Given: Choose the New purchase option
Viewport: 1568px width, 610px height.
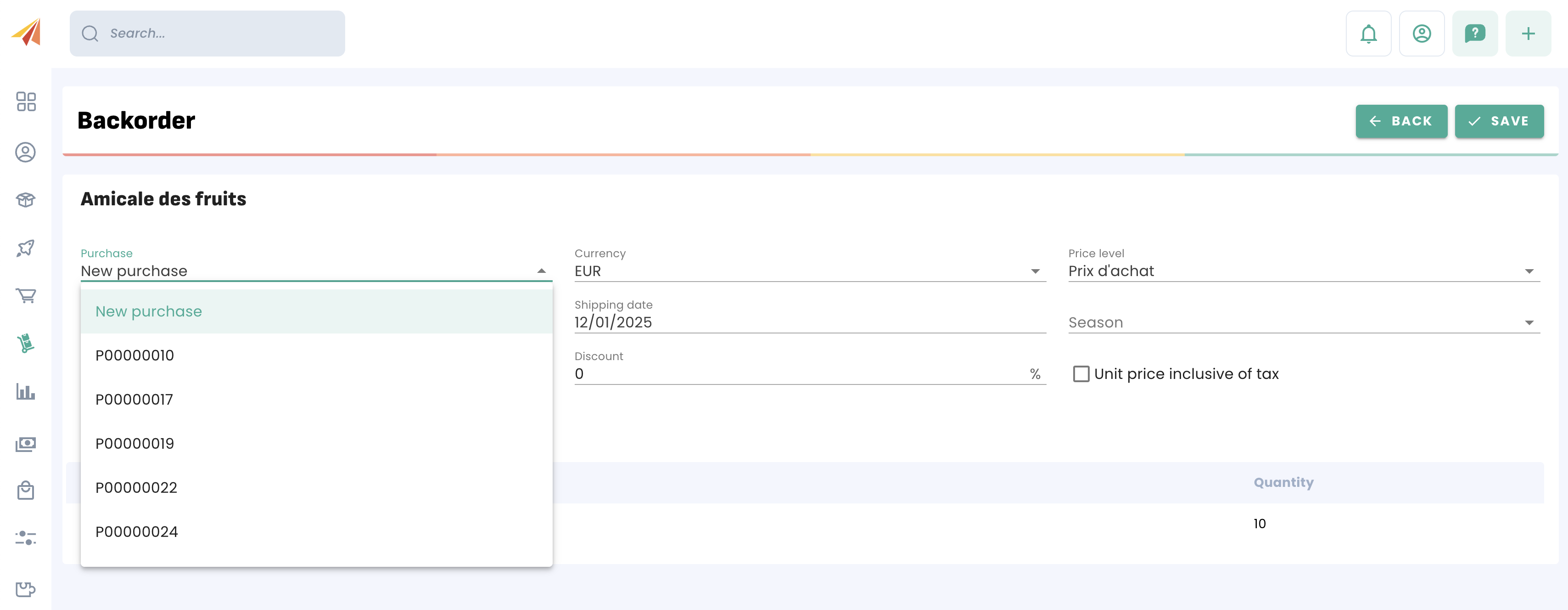Looking at the screenshot, I should pos(149,311).
